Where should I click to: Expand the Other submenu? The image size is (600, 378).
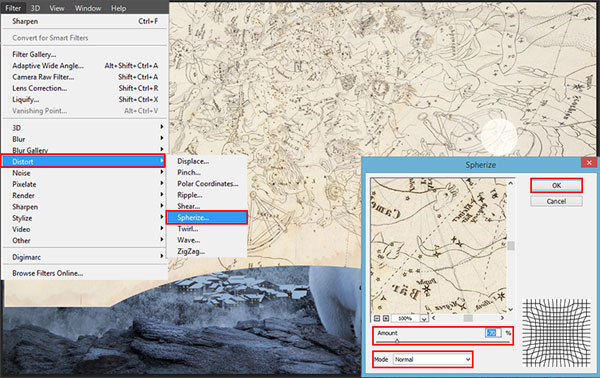(85, 241)
